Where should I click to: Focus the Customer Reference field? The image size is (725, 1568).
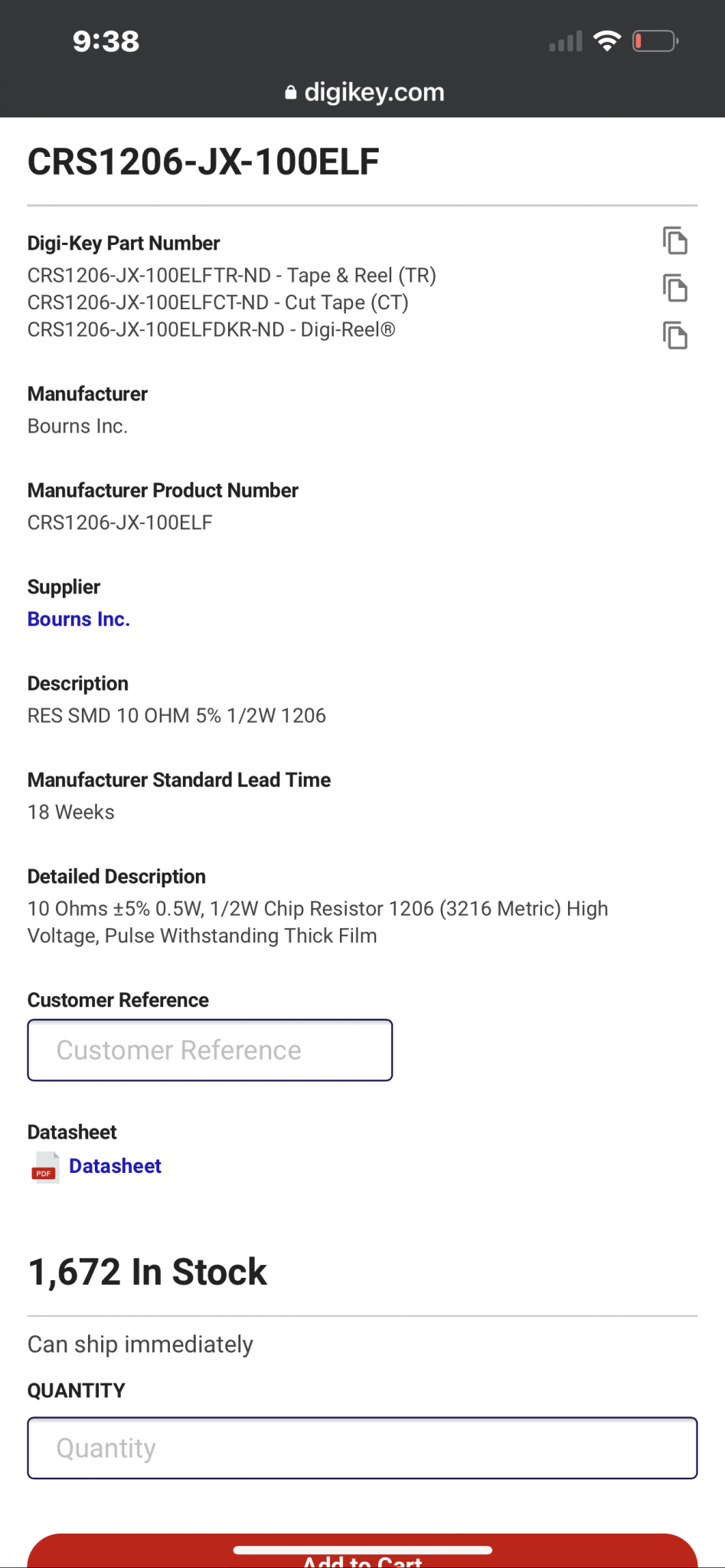(210, 1050)
